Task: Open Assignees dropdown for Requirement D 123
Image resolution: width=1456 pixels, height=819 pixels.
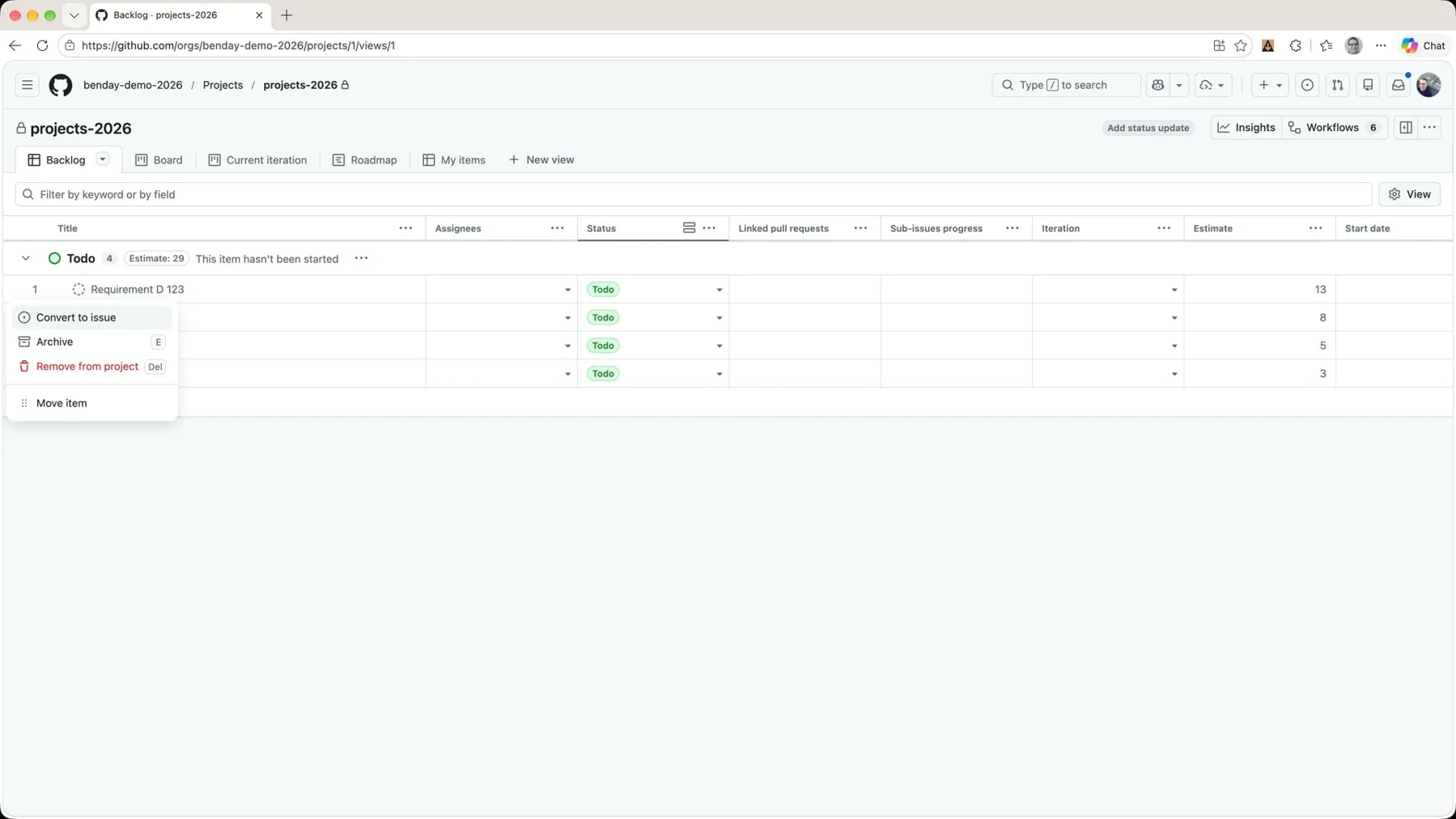Action: (x=567, y=290)
